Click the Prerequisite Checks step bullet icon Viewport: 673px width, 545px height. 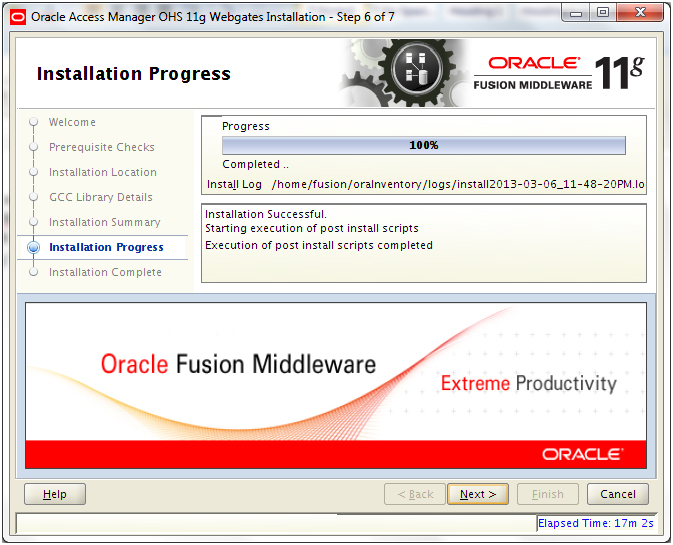tap(33, 147)
